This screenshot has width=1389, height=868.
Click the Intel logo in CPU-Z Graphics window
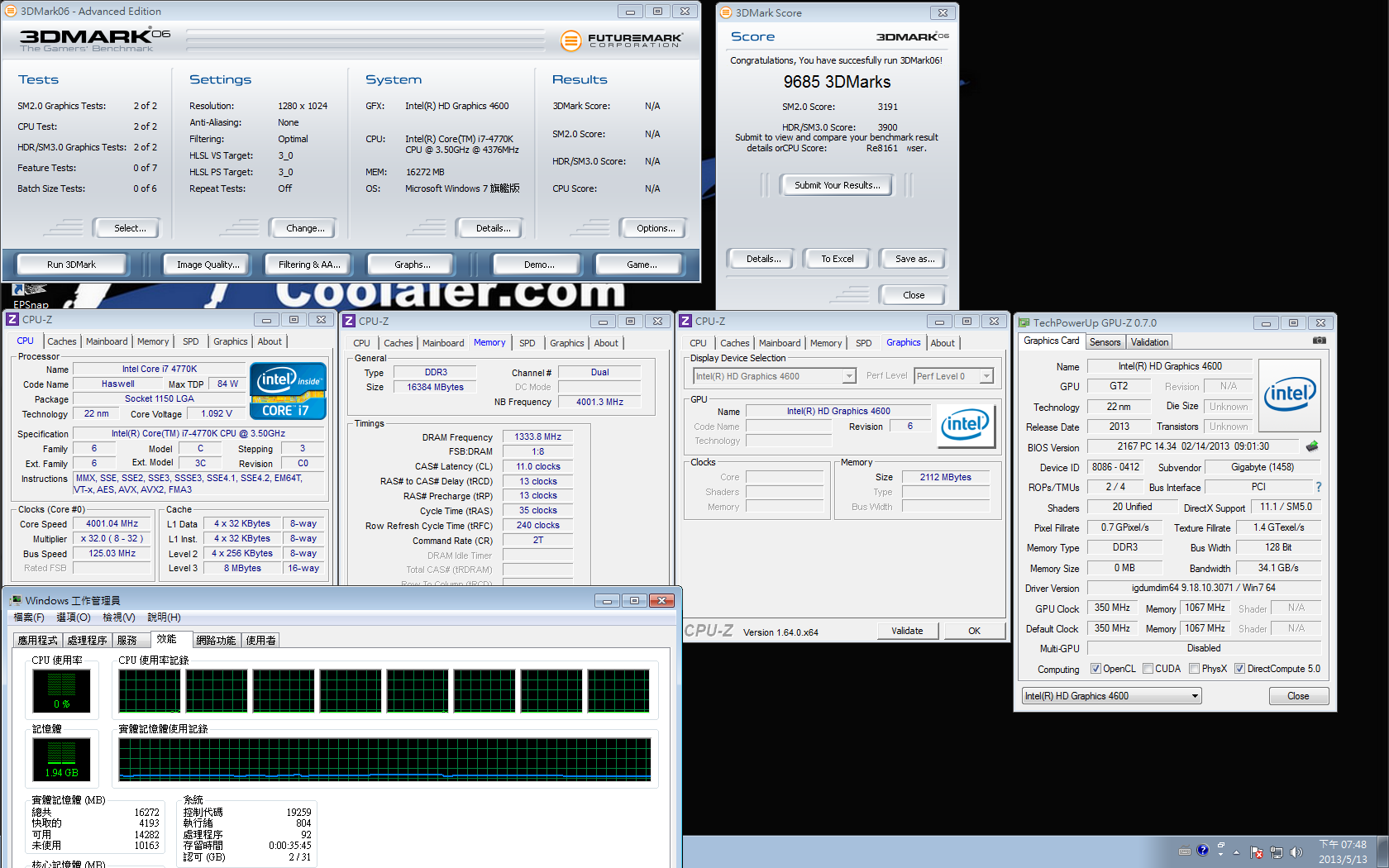point(966,426)
